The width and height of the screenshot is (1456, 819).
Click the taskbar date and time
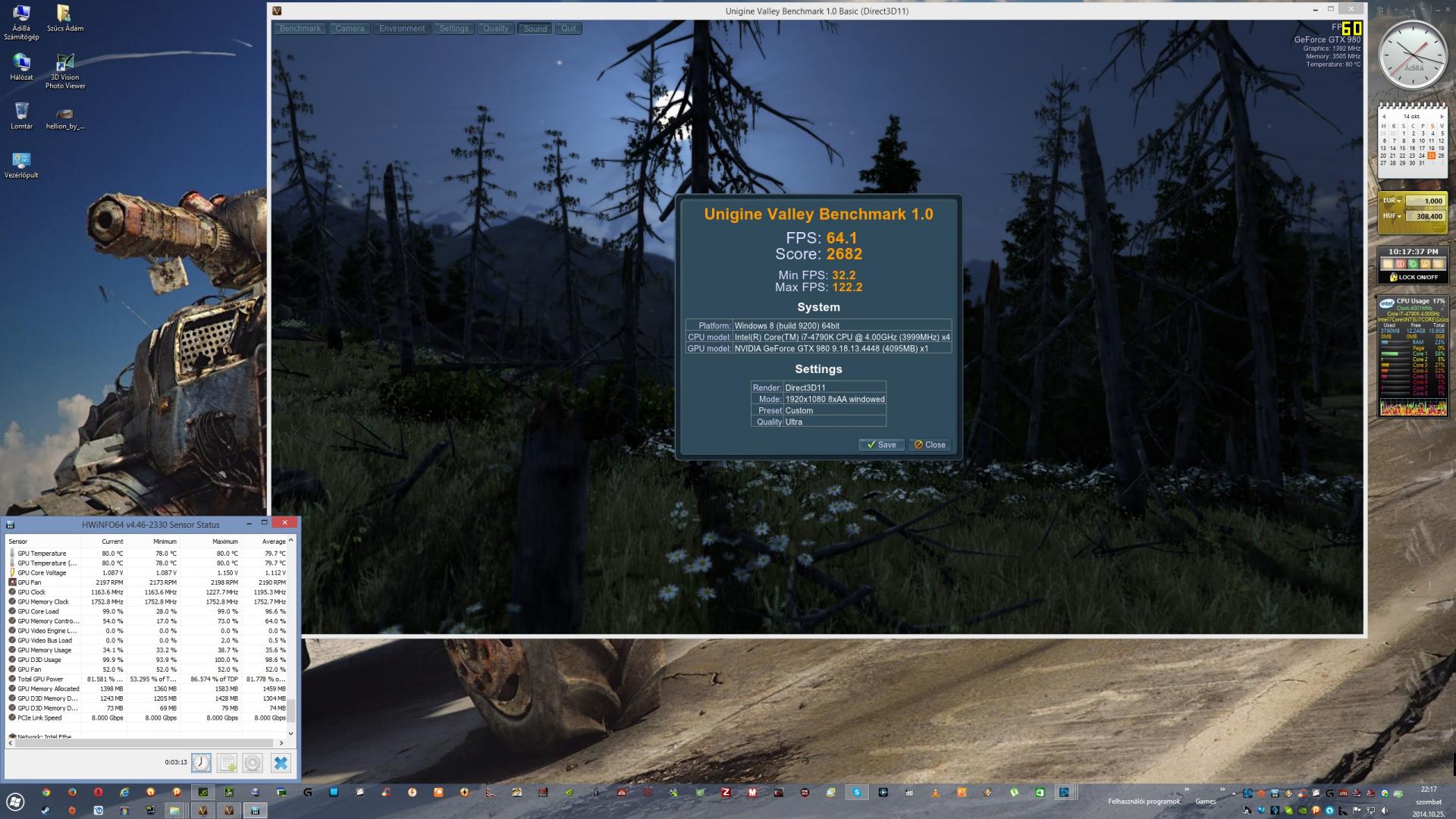1429,802
